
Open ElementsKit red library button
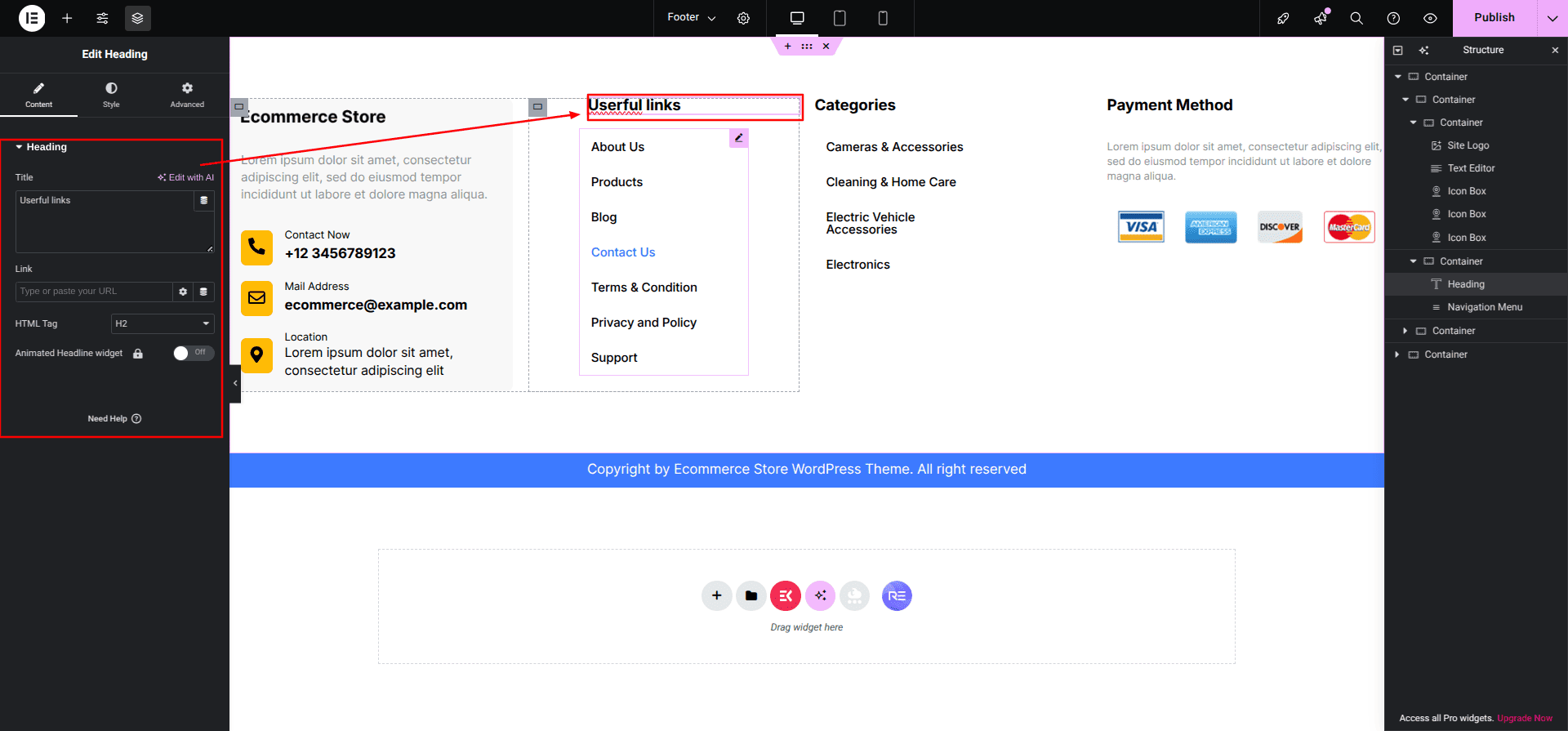coord(786,595)
